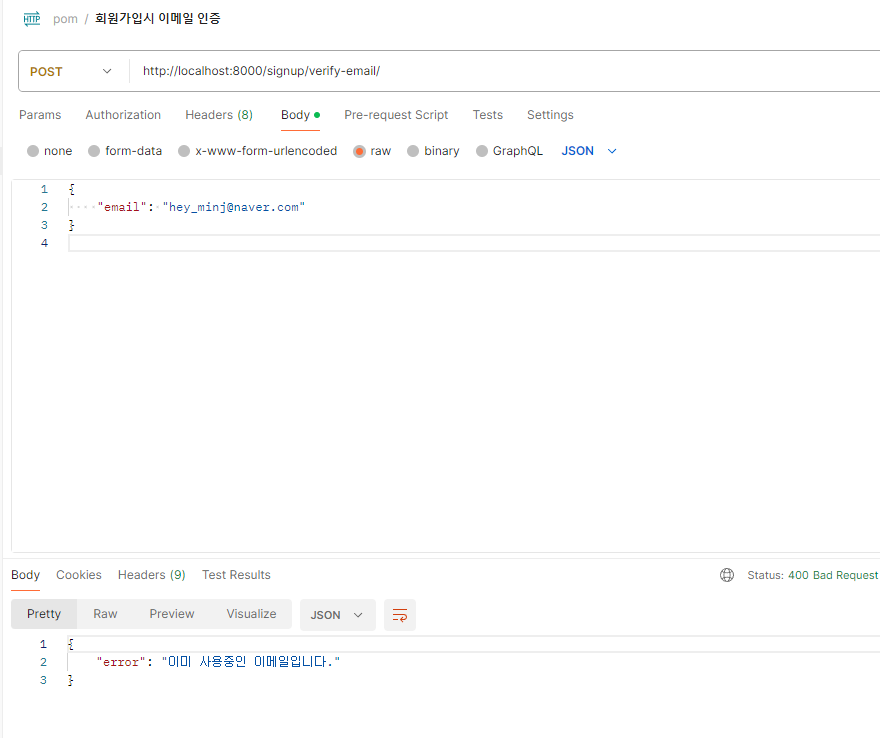The height and width of the screenshot is (738, 880).
Task: Open the Headers (8) request tab
Action: click(219, 115)
